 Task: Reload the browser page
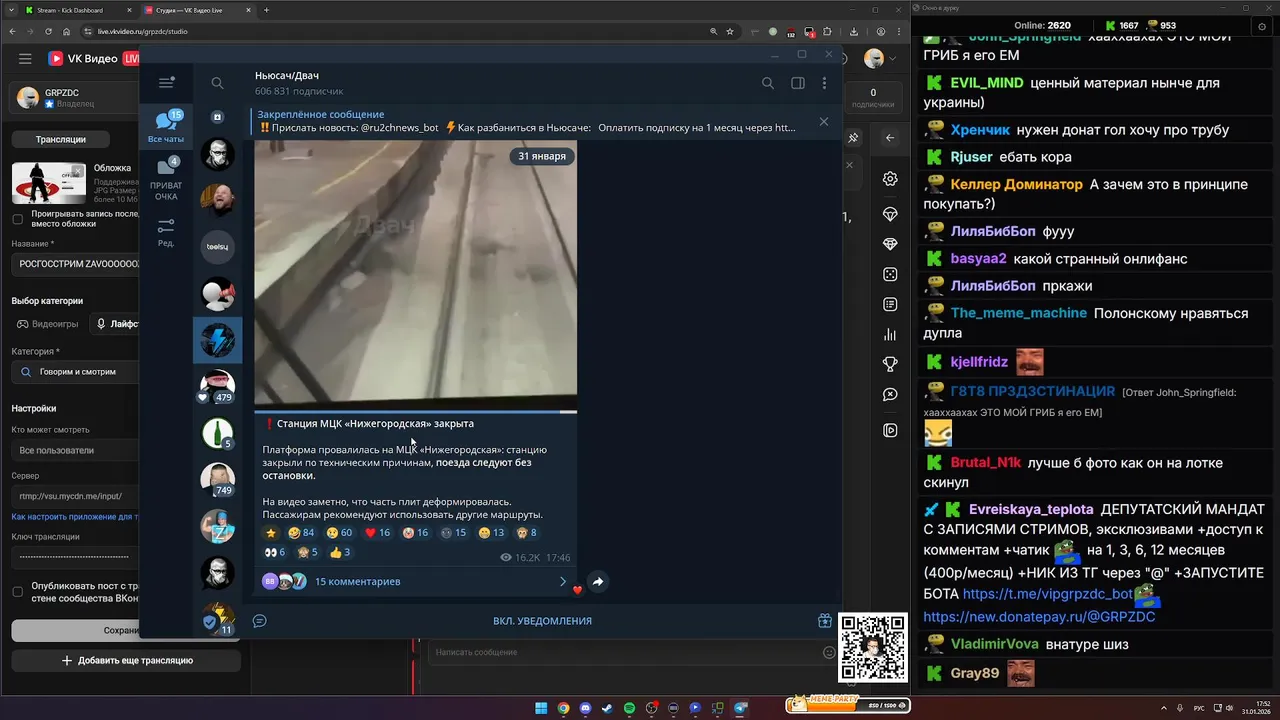[x=48, y=31]
